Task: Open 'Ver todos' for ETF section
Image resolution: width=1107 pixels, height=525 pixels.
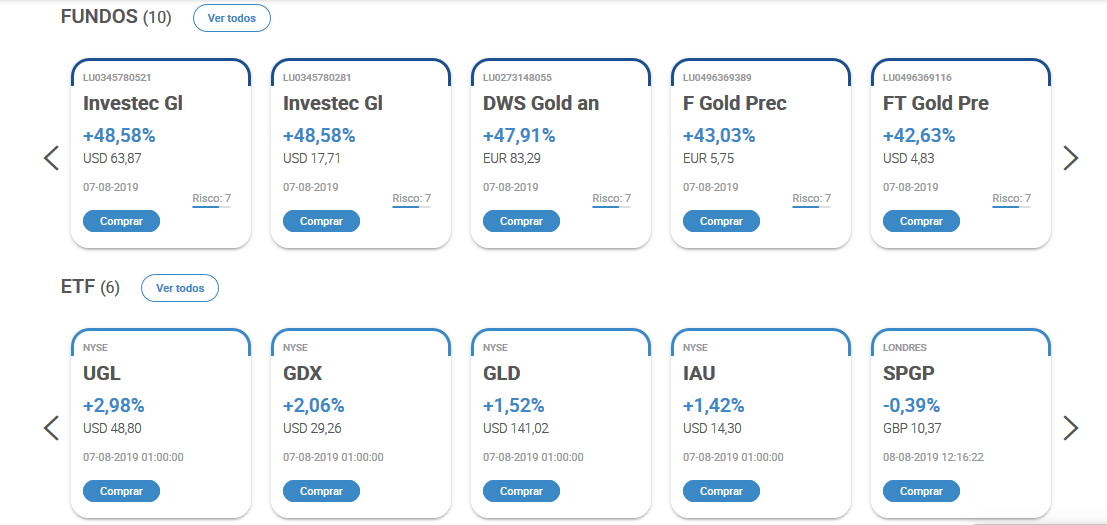Action: (x=180, y=288)
